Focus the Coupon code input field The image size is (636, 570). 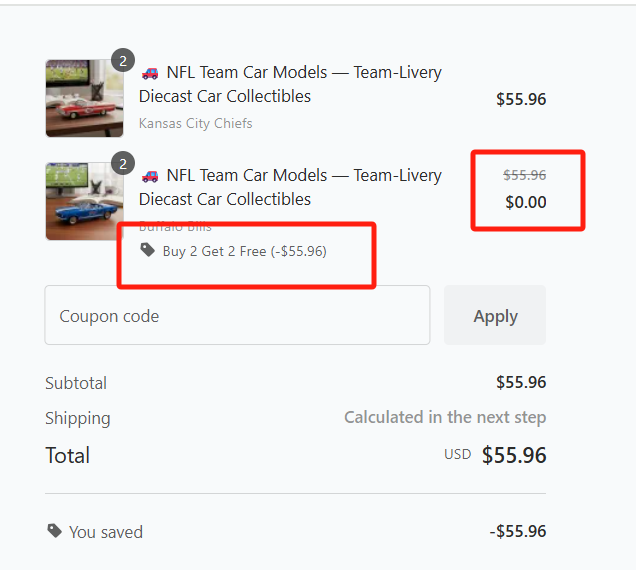tap(237, 316)
